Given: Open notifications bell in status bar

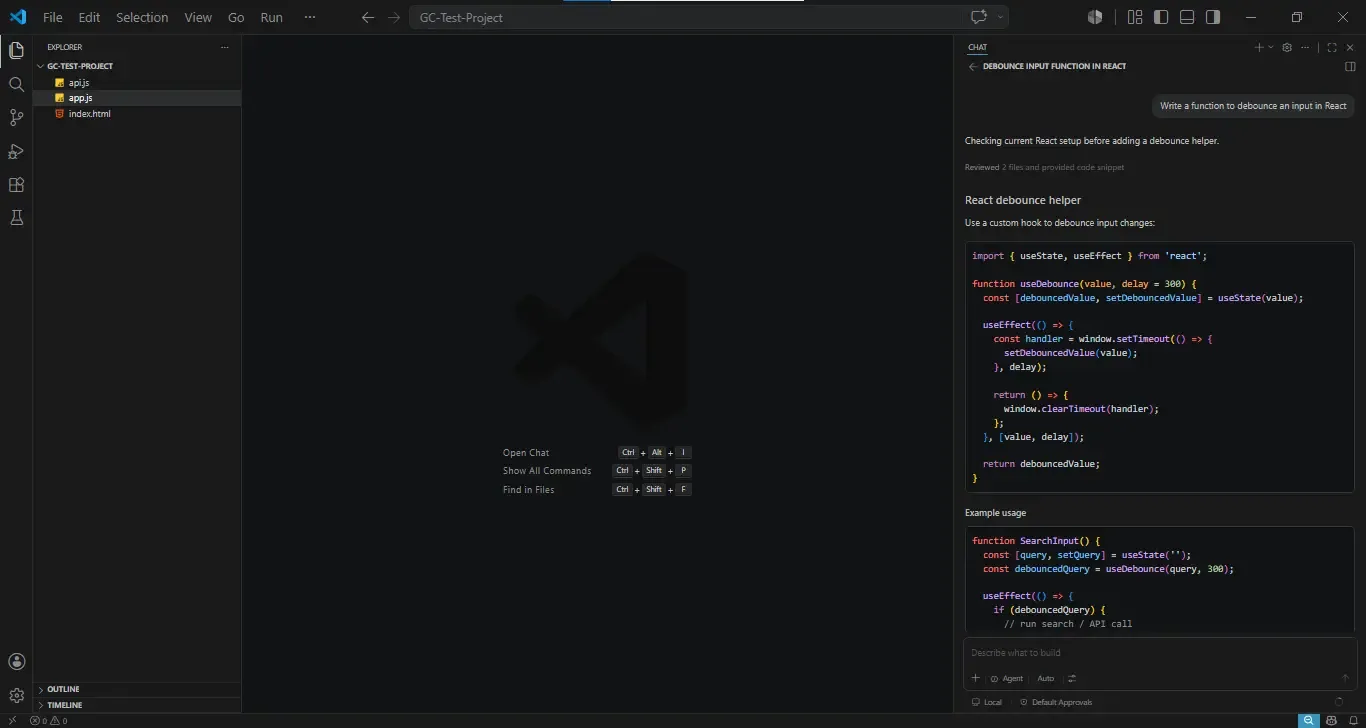Looking at the screenshot, I should (x=1353, y=720).
